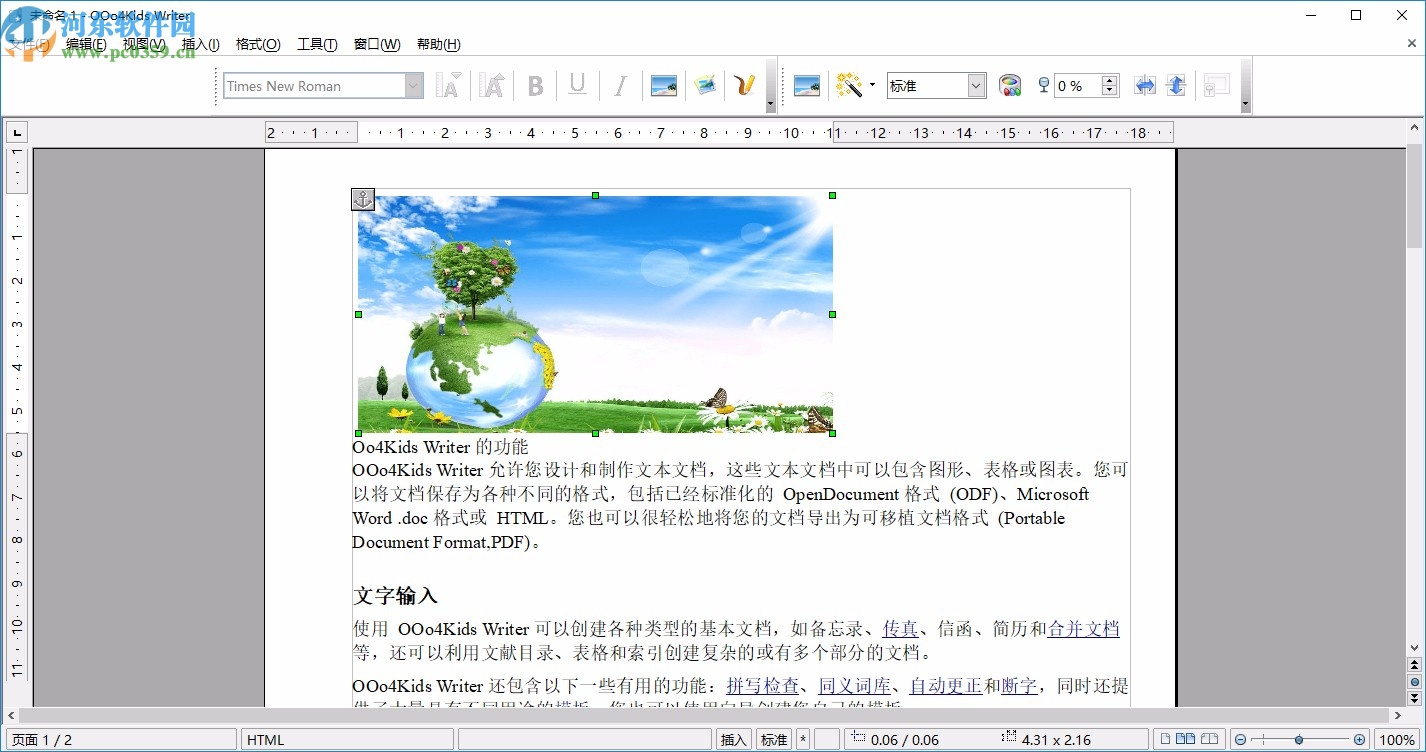
Task: Select the earth landscape image in document
Action: point(595,314)
